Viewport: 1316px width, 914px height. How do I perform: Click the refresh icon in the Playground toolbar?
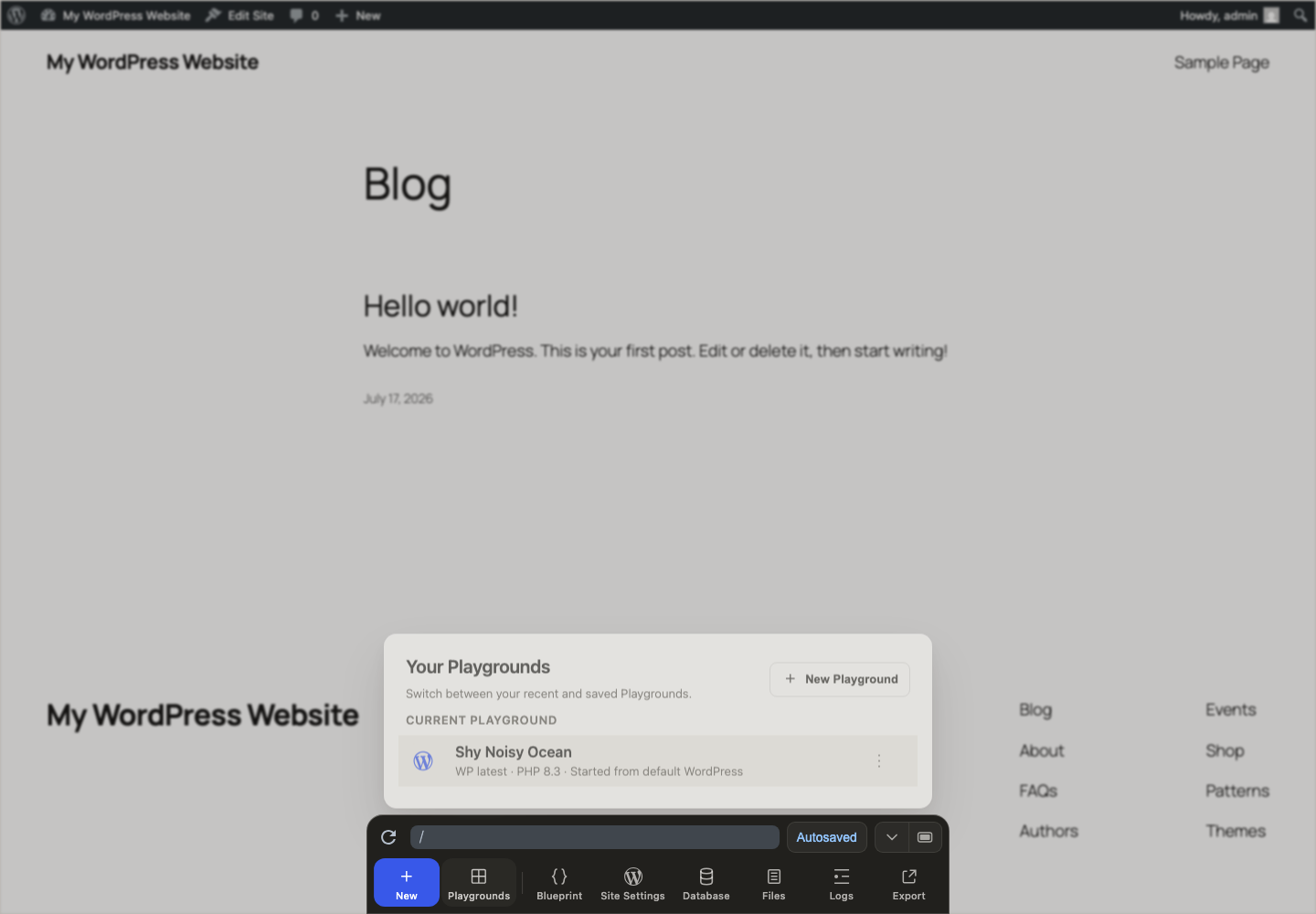388,837
